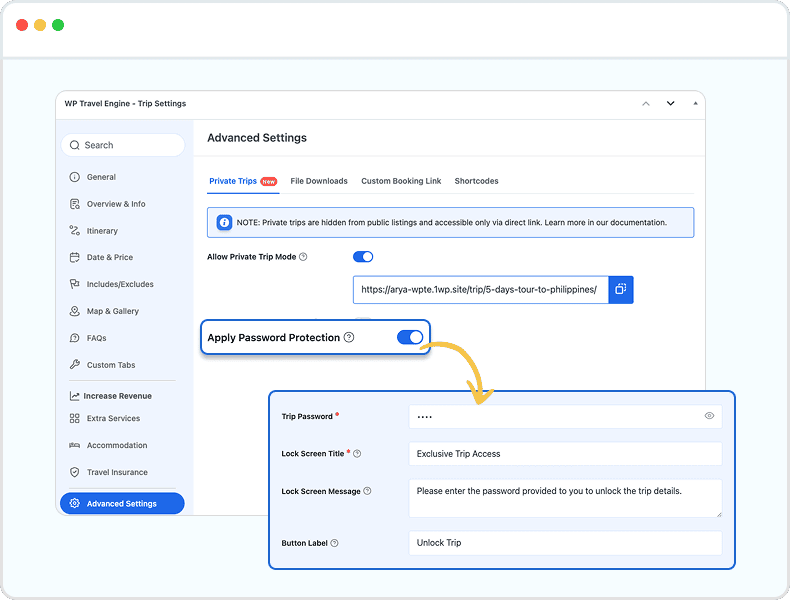Click the up chevron in panel header
The width and height of the screenshot is (790, 600).
coord(646,104)
